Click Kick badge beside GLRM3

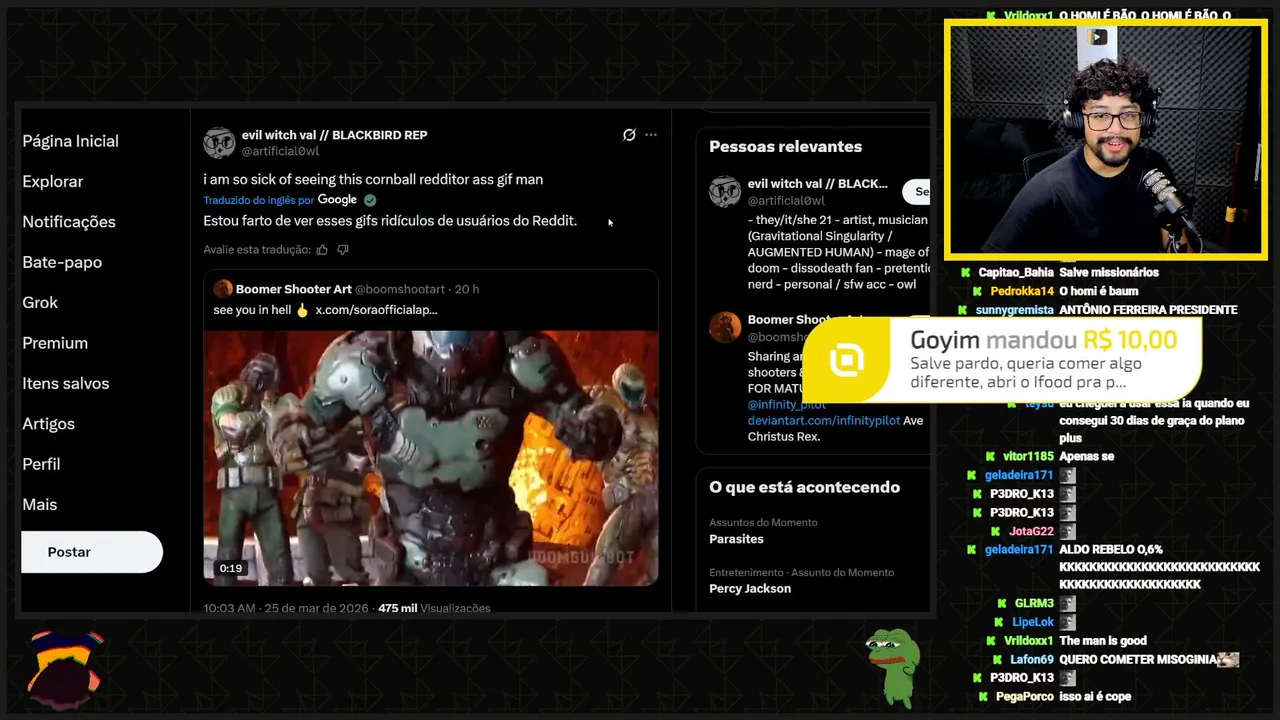click(1002, 604)
